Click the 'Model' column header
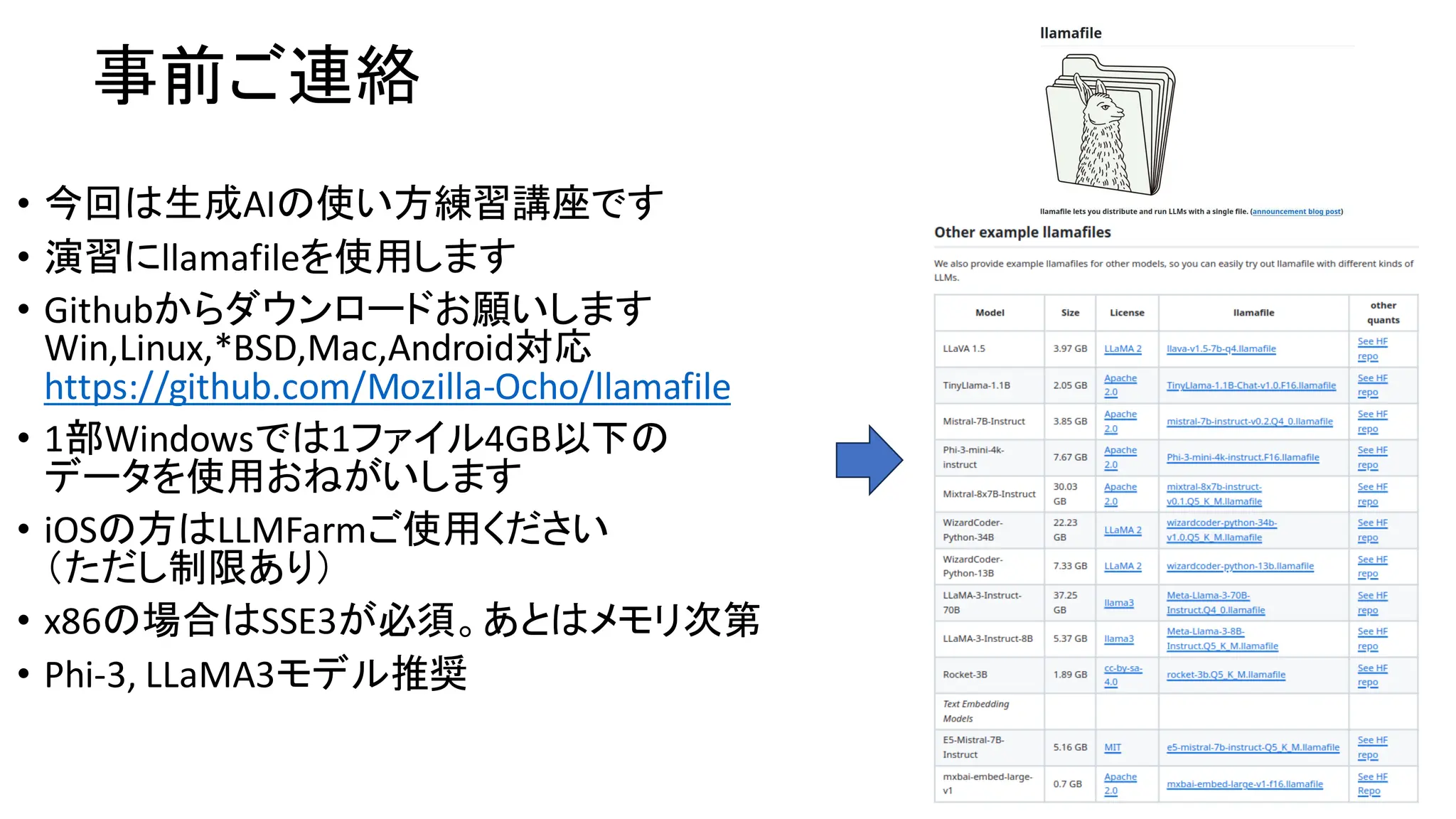The width and height of the screenshot is (1456, 819). (990, 313)
